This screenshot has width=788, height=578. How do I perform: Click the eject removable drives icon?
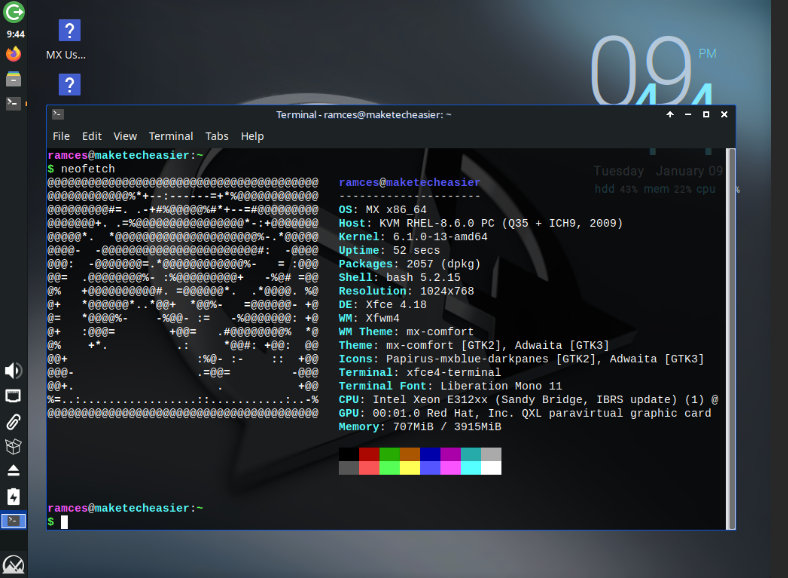point(14,471)
